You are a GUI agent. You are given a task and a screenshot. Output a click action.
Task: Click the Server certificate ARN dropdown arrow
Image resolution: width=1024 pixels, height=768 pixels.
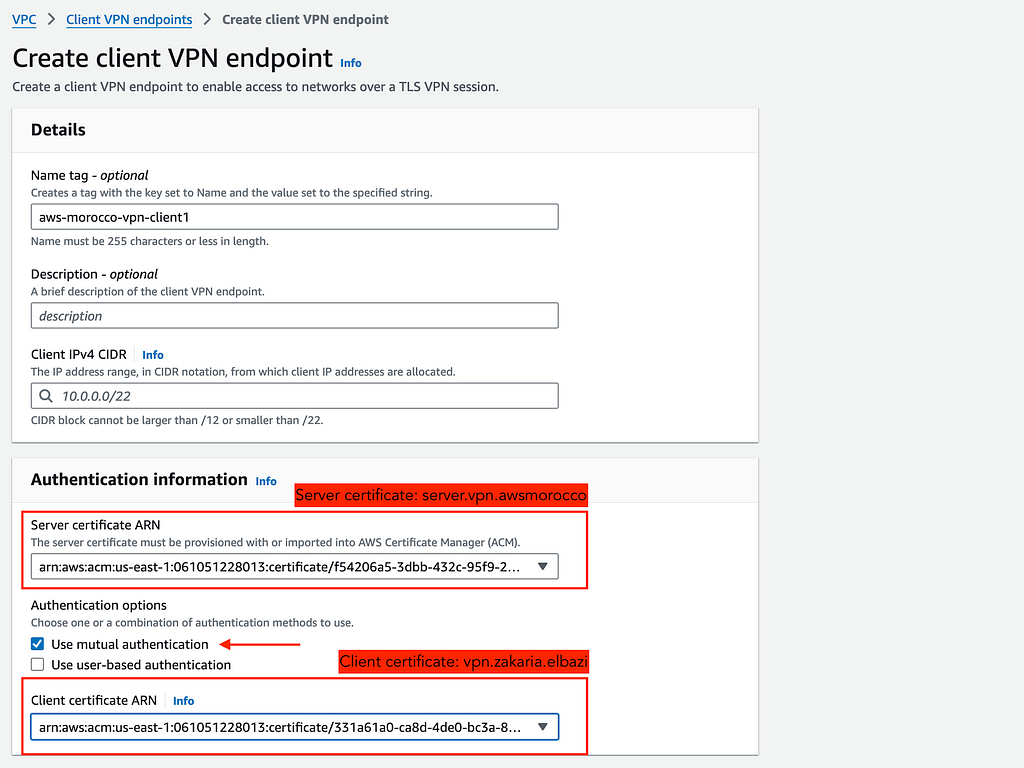pyautogui.click(x=543, y=566)
